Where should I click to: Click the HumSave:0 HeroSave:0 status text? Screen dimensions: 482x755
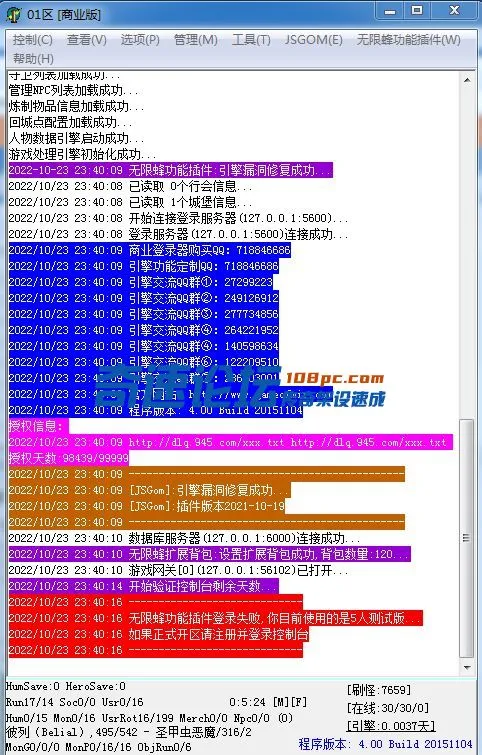[x=66, y=686]
